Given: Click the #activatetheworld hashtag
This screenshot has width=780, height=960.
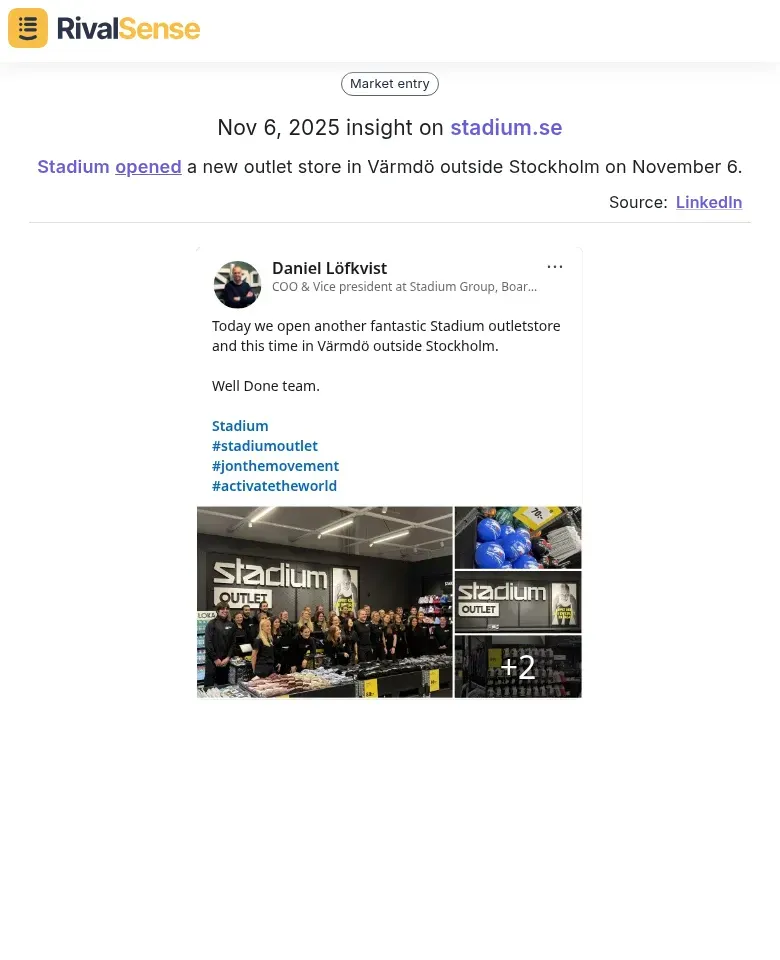Looking at the screenshot, I should (274, 485).
